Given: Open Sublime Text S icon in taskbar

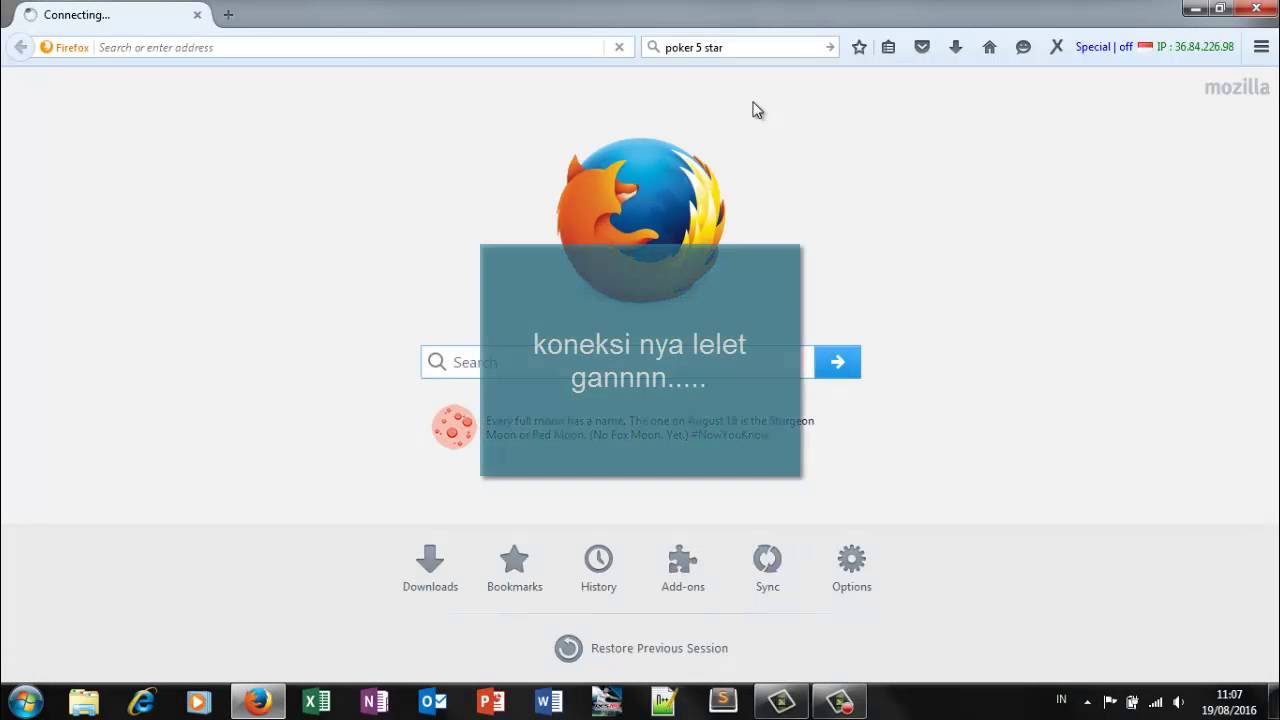Looking at the screenshot, I should click(723, 701).
